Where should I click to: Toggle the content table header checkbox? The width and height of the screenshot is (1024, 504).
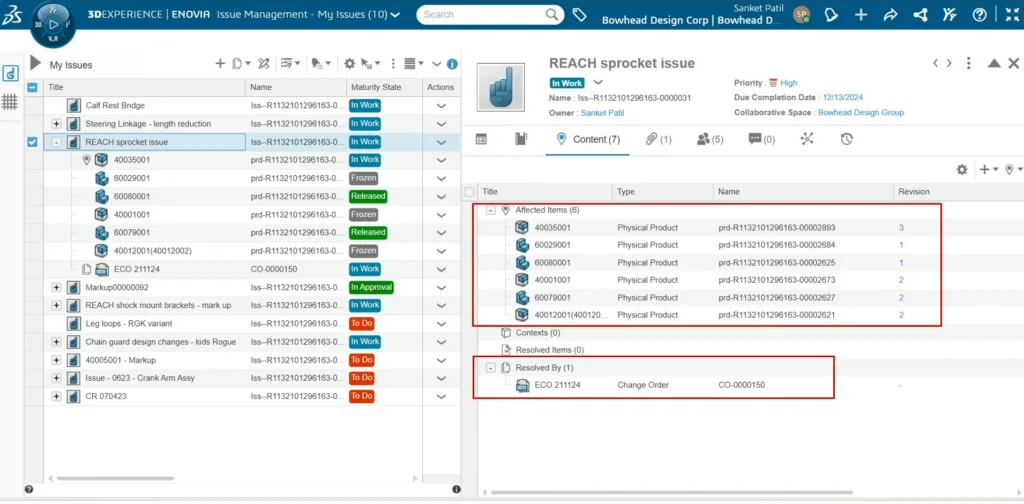(x=469, y=192)
